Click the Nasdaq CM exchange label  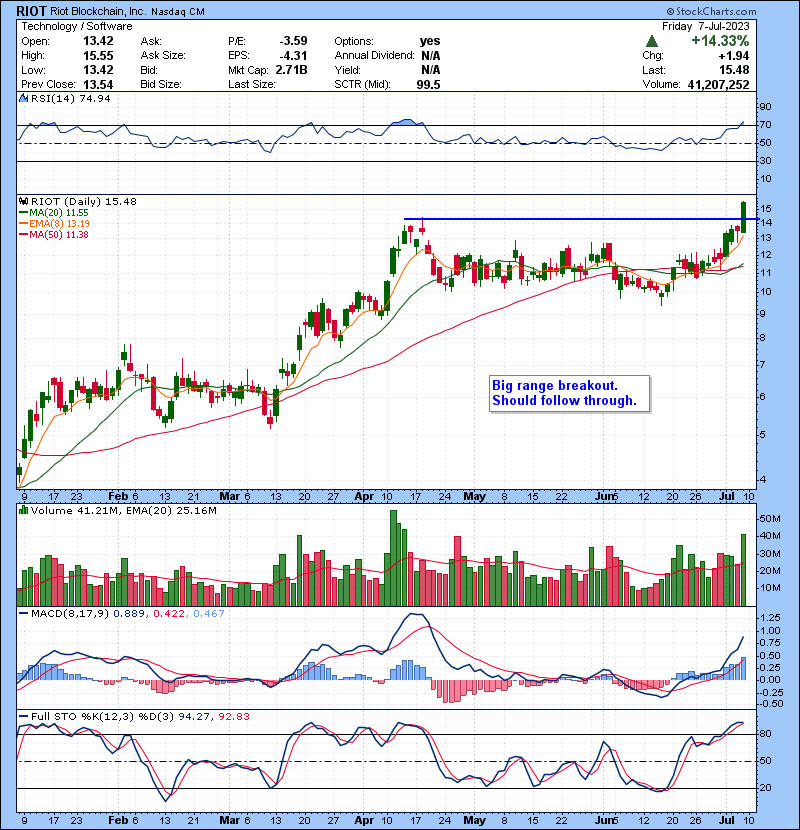pyautogui.click(x=178, y=12)
